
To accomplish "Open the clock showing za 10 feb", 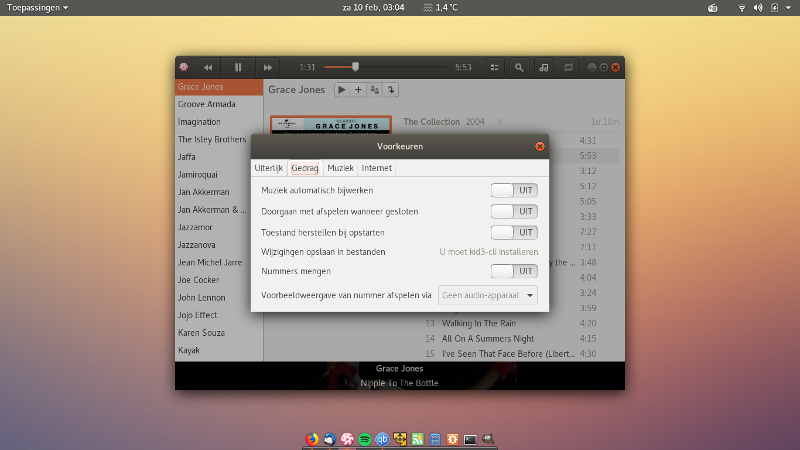I will (373, 8).
